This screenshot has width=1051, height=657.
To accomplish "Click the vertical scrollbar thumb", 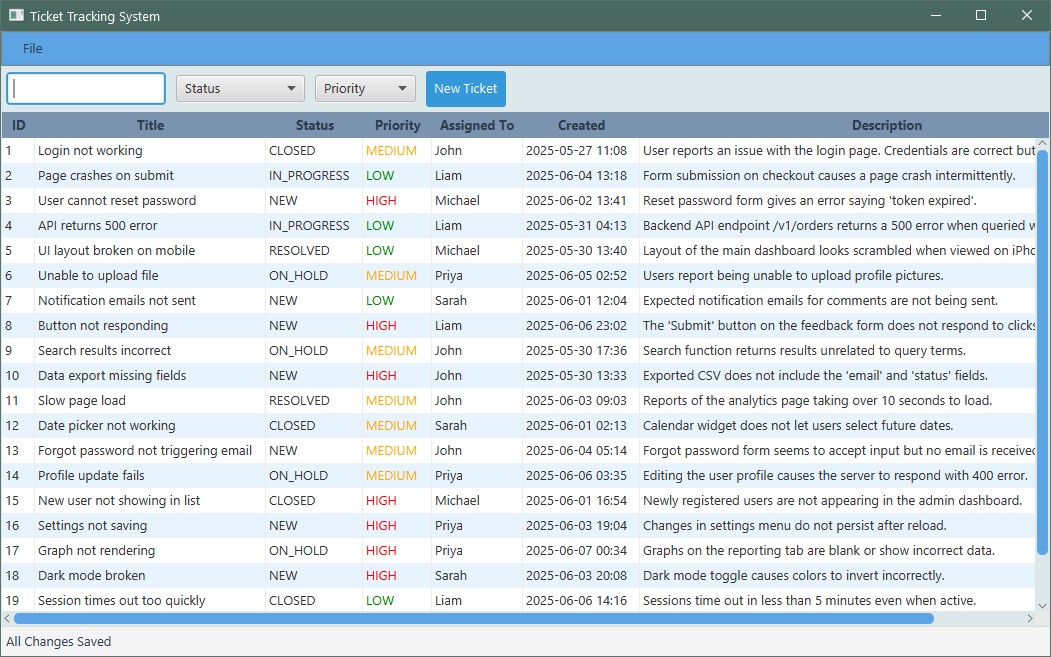I will click(x=1042, y=353).
